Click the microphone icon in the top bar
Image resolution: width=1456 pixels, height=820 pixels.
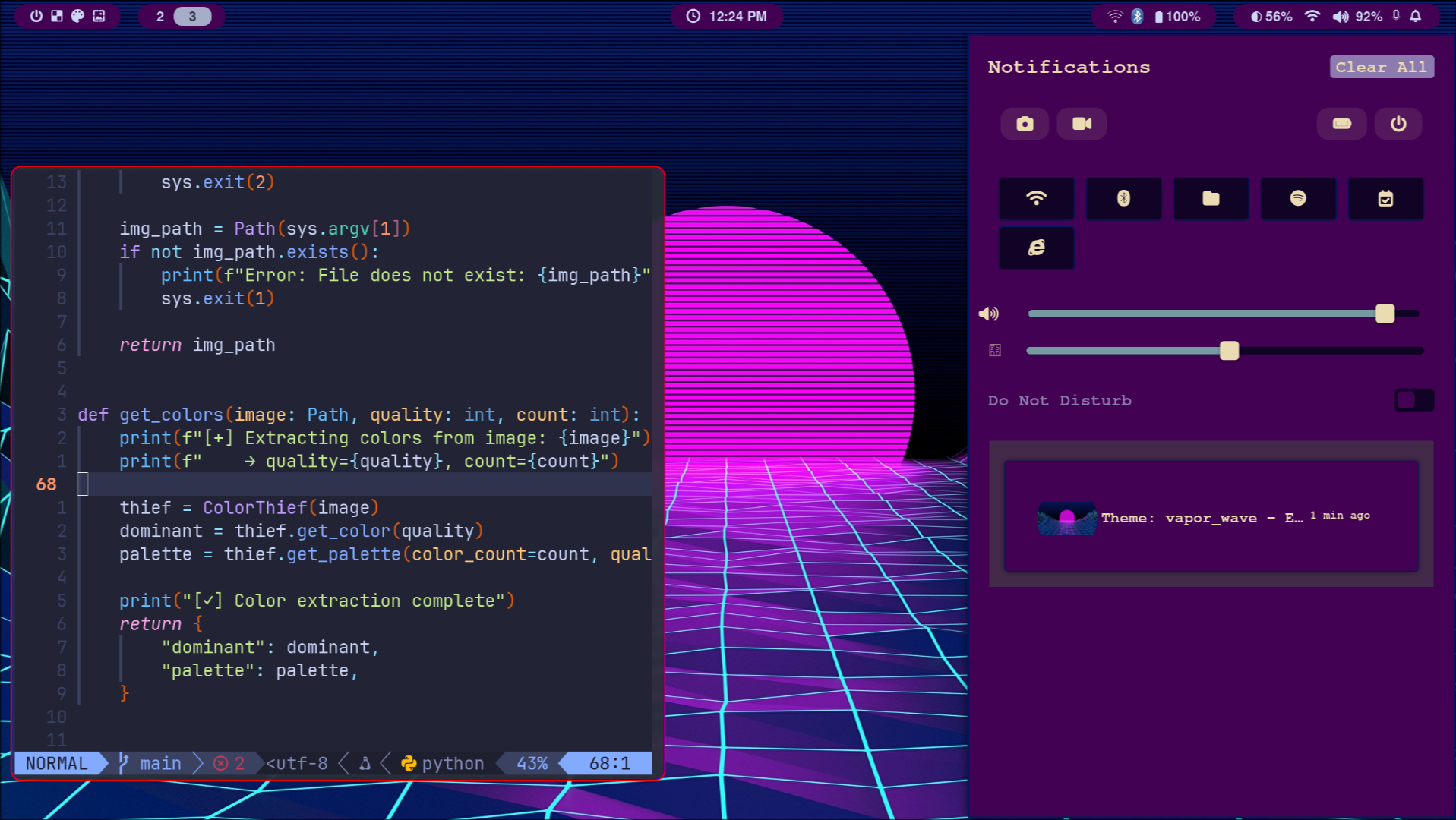pyautogui.click(x=1396, y=15)
